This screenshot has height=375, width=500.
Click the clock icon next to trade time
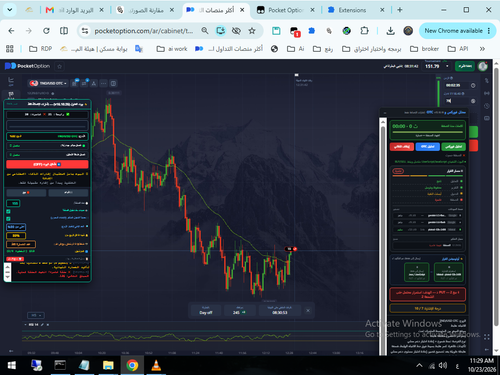(x=473, y=85)
